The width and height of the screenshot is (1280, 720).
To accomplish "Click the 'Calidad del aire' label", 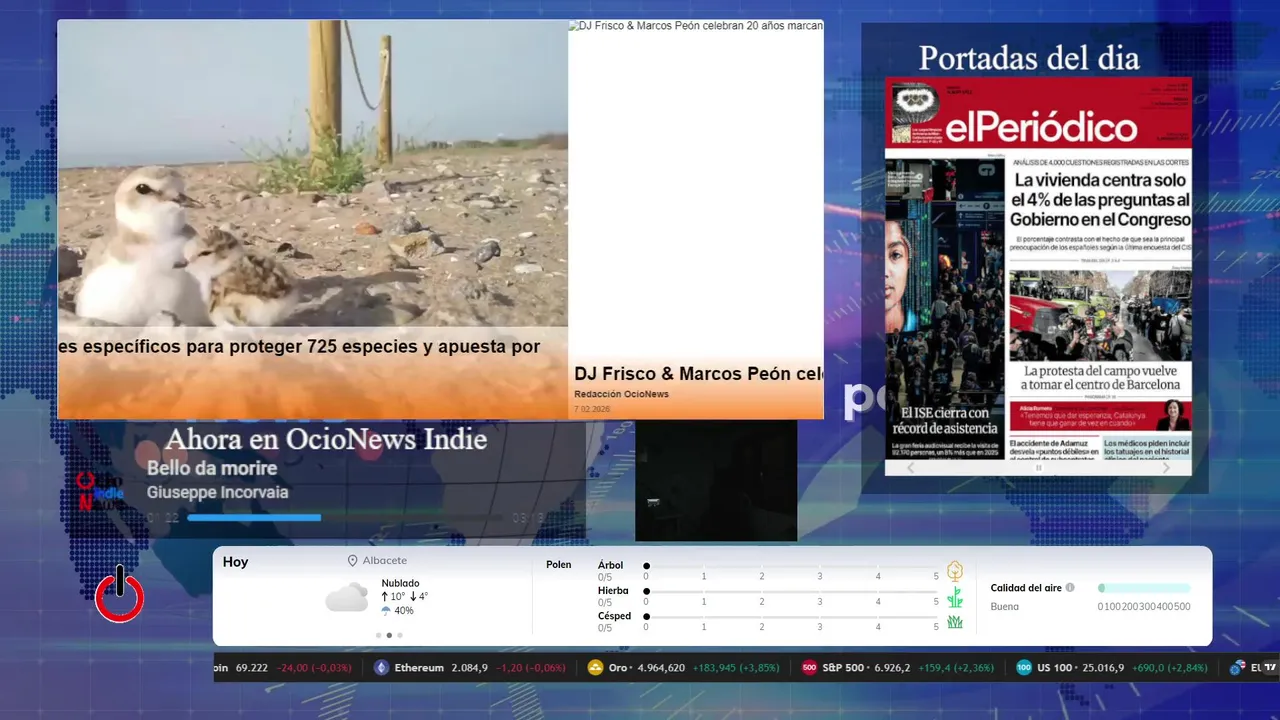I will [x=1026, y=588].
